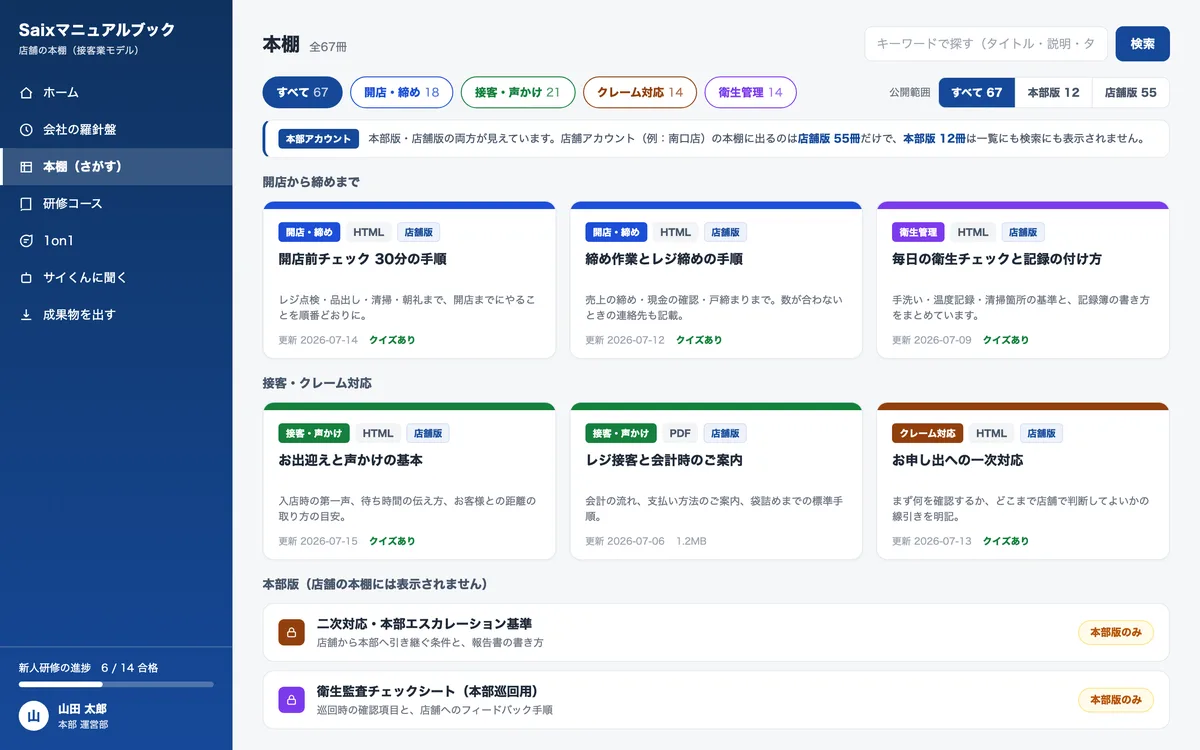Screen dimensions: 1200x750
Task: Click 接客・声かけ tag on お出迎え card
Action: 314,433
